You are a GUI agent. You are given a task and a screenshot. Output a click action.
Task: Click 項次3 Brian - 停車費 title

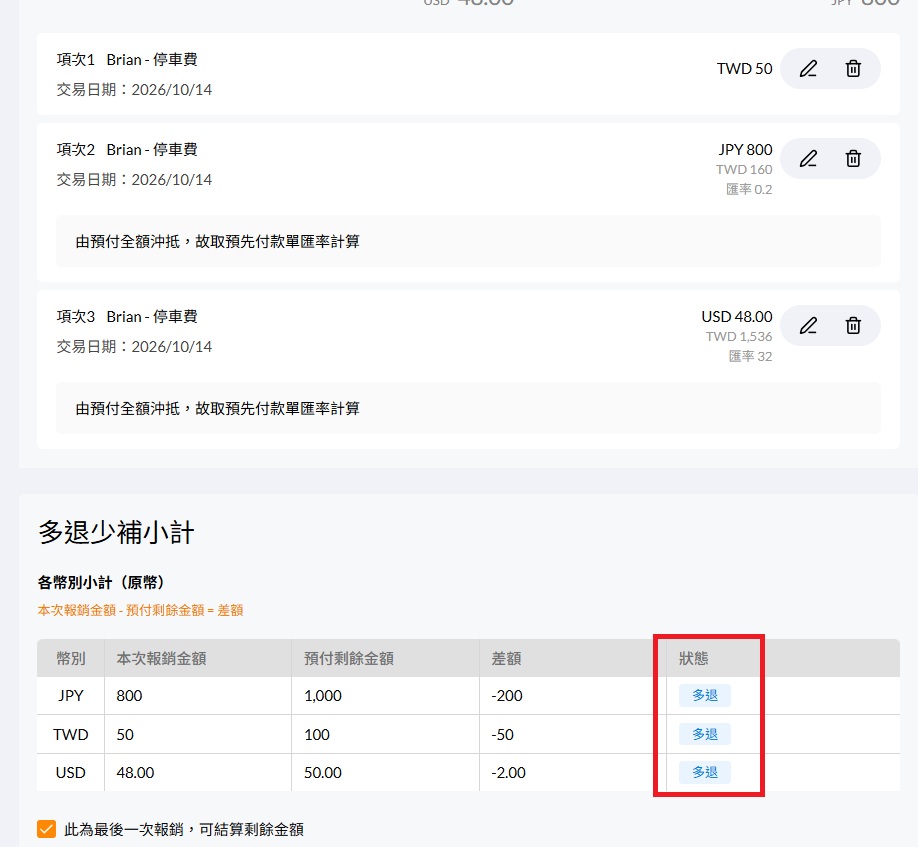pos(127,317)
